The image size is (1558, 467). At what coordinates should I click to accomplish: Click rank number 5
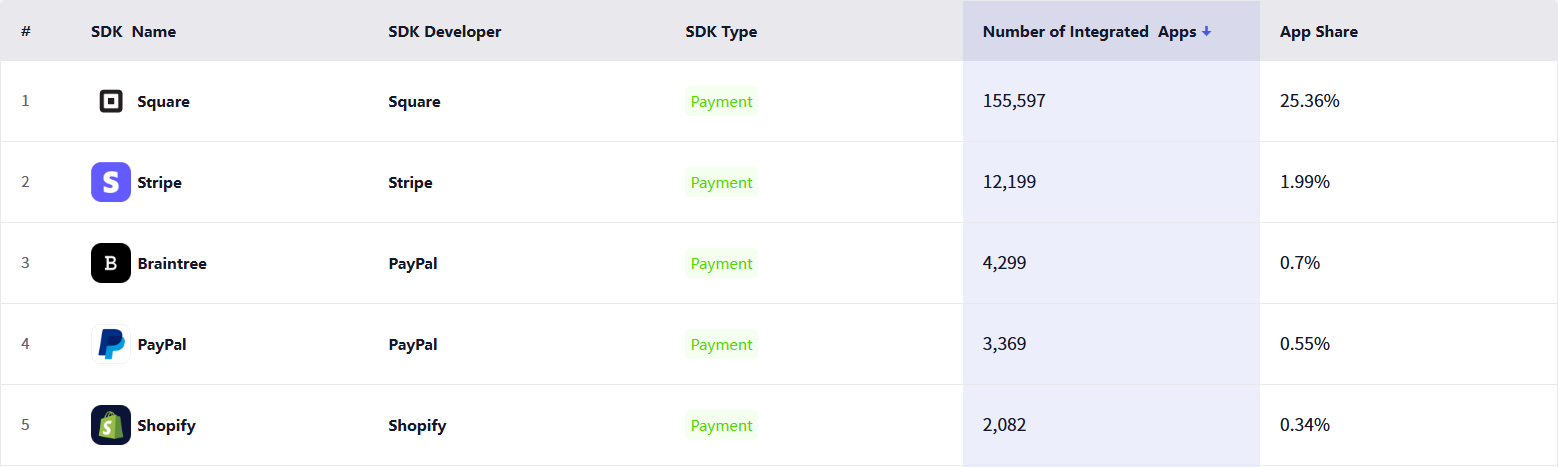tap(26, 425)
